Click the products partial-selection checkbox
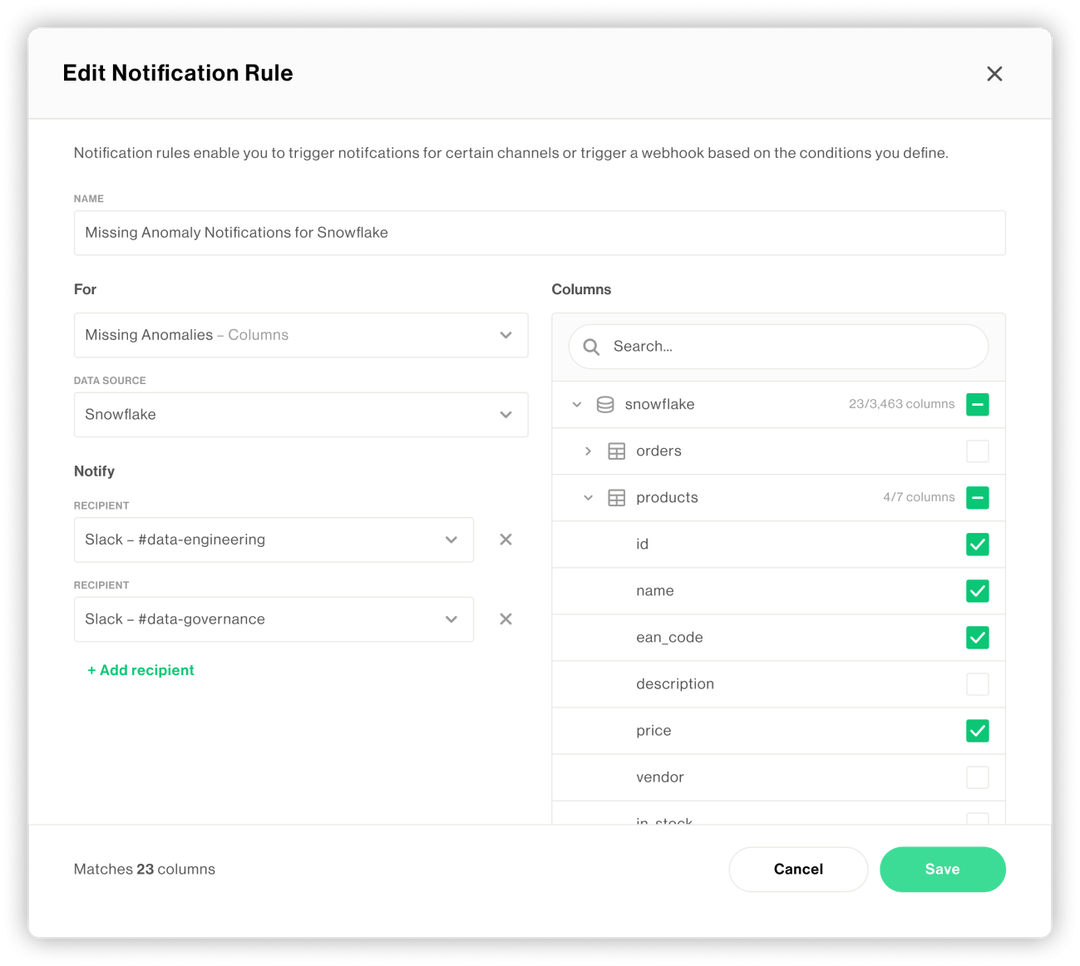1080x966 pixels. point(977,497)
